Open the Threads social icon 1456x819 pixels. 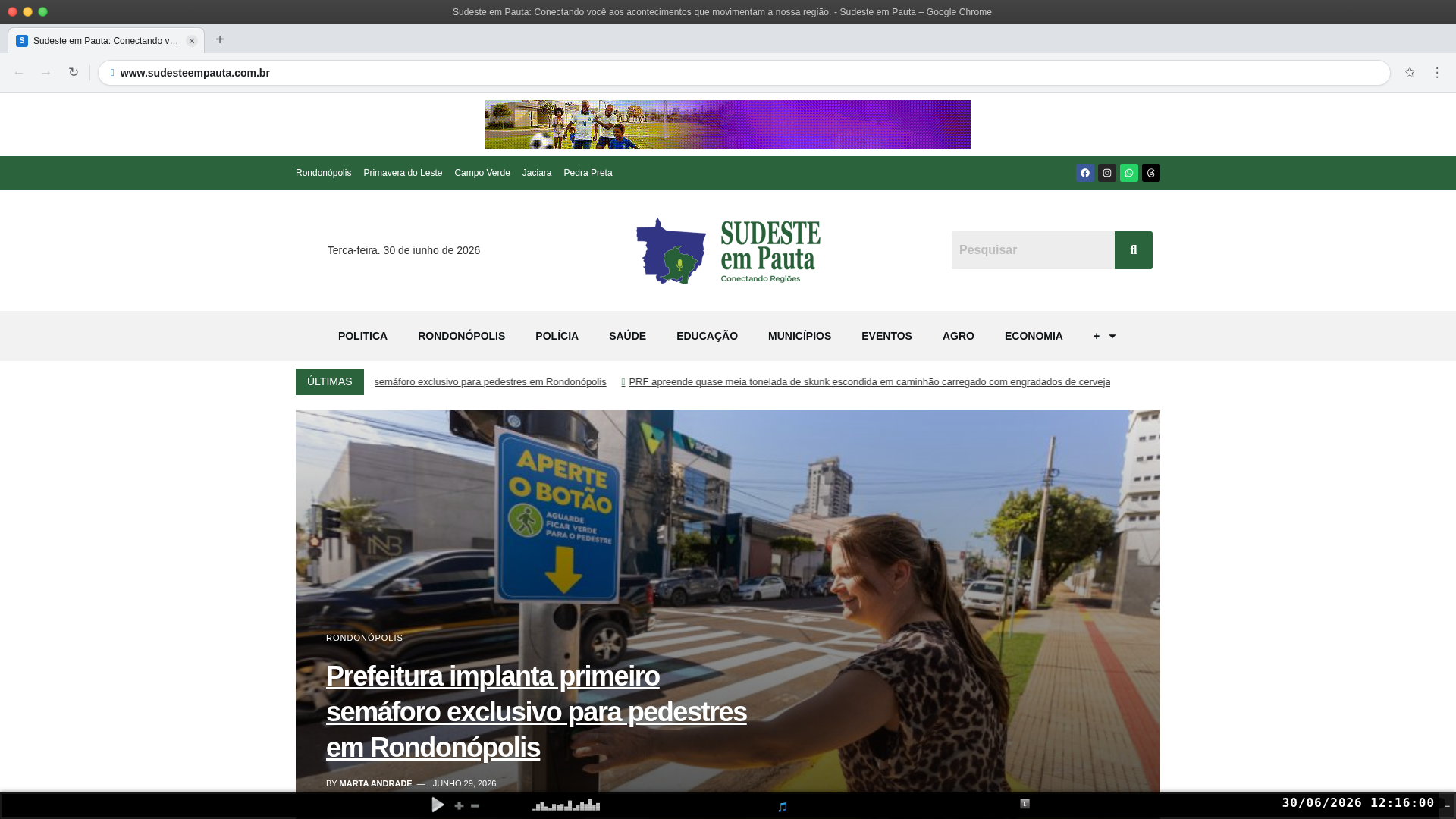pyautogui.click(x=1151, y=173)
